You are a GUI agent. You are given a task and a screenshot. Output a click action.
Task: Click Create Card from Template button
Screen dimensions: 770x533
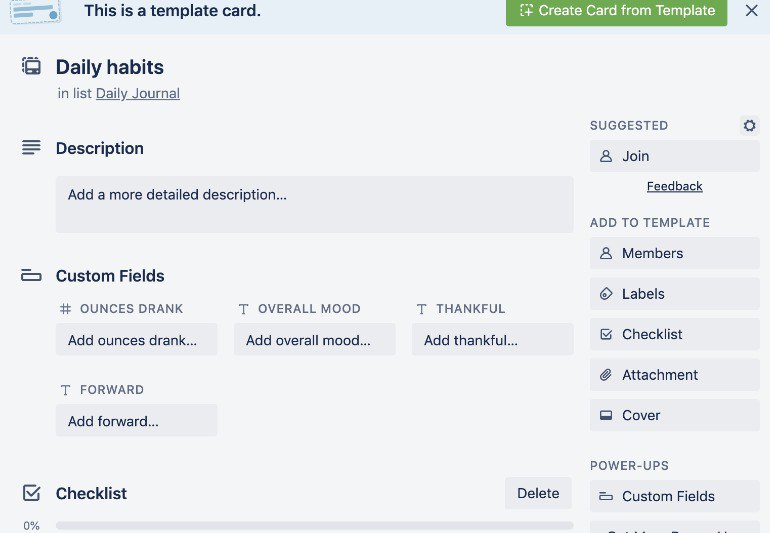(x=616, y=11)
